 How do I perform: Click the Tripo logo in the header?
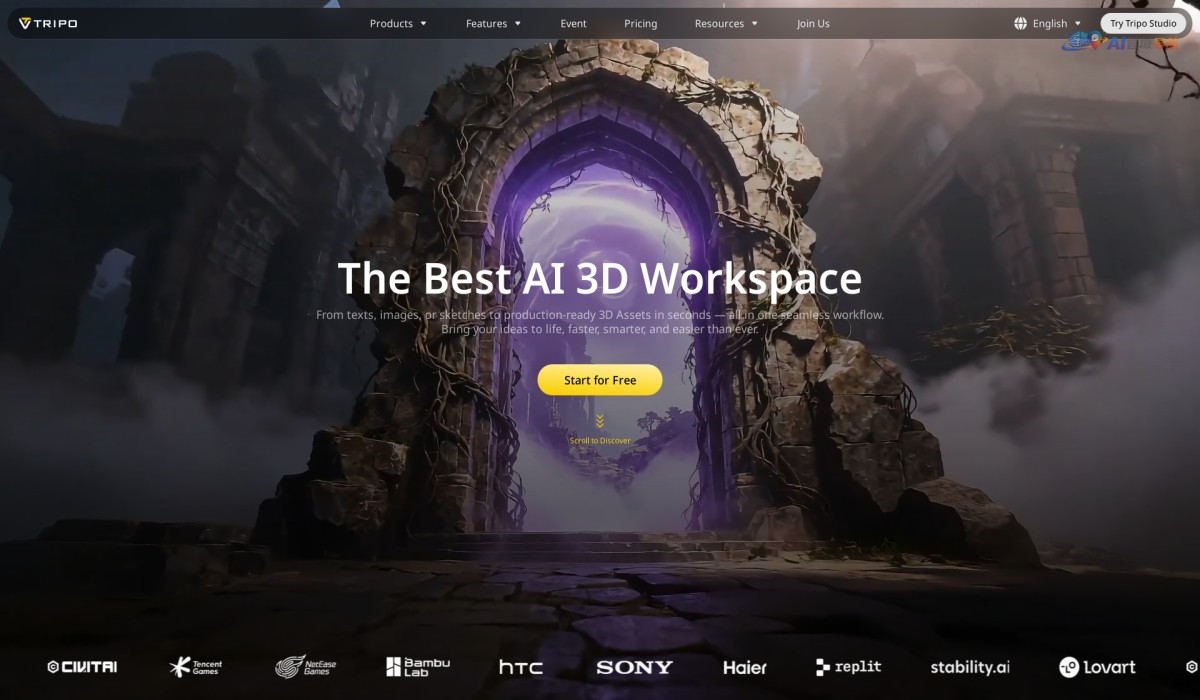[x=48, y=23]
